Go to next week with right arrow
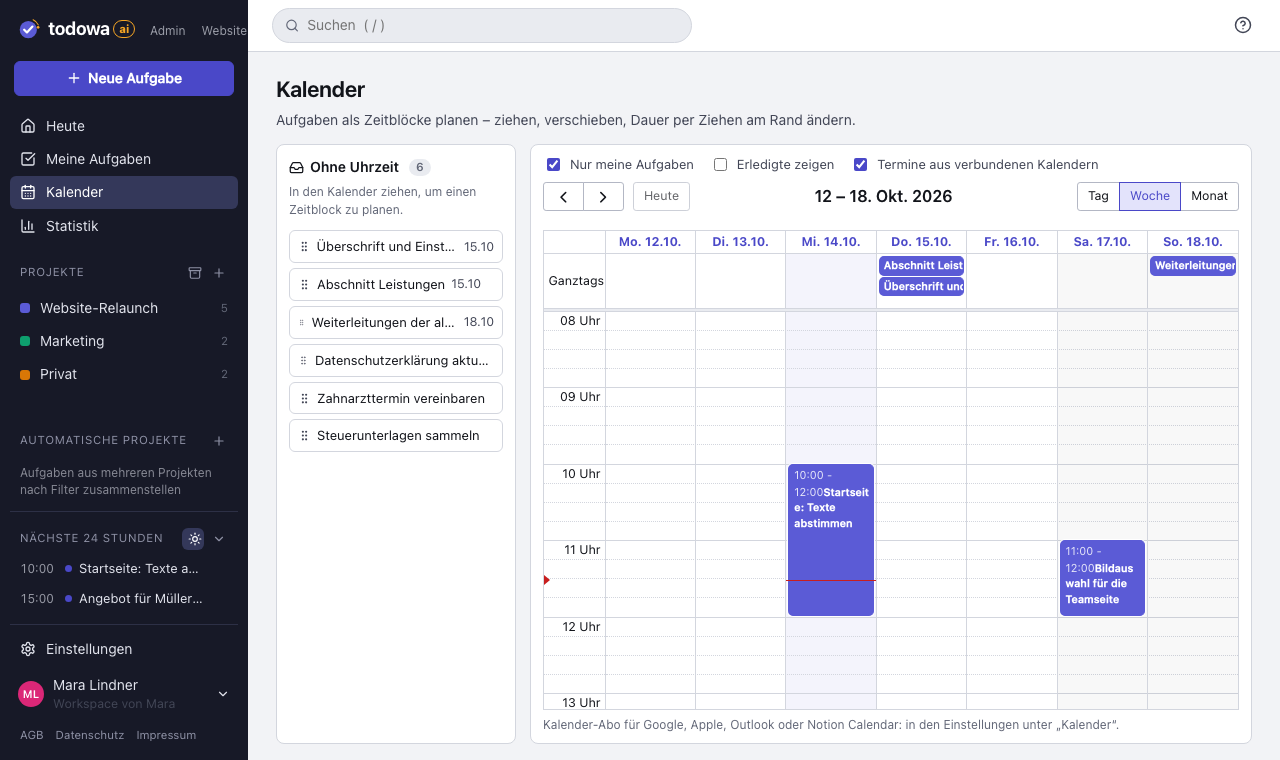 (x=603, y=196)
